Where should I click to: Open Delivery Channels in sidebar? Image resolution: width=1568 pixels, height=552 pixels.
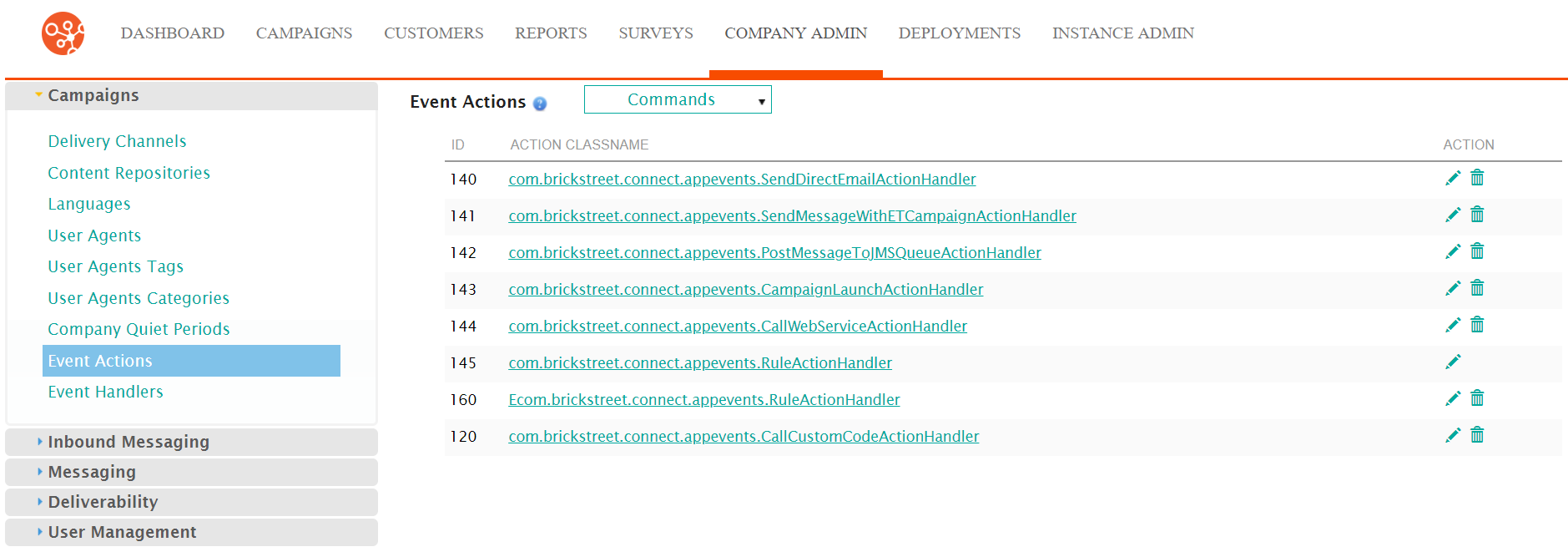117,141
